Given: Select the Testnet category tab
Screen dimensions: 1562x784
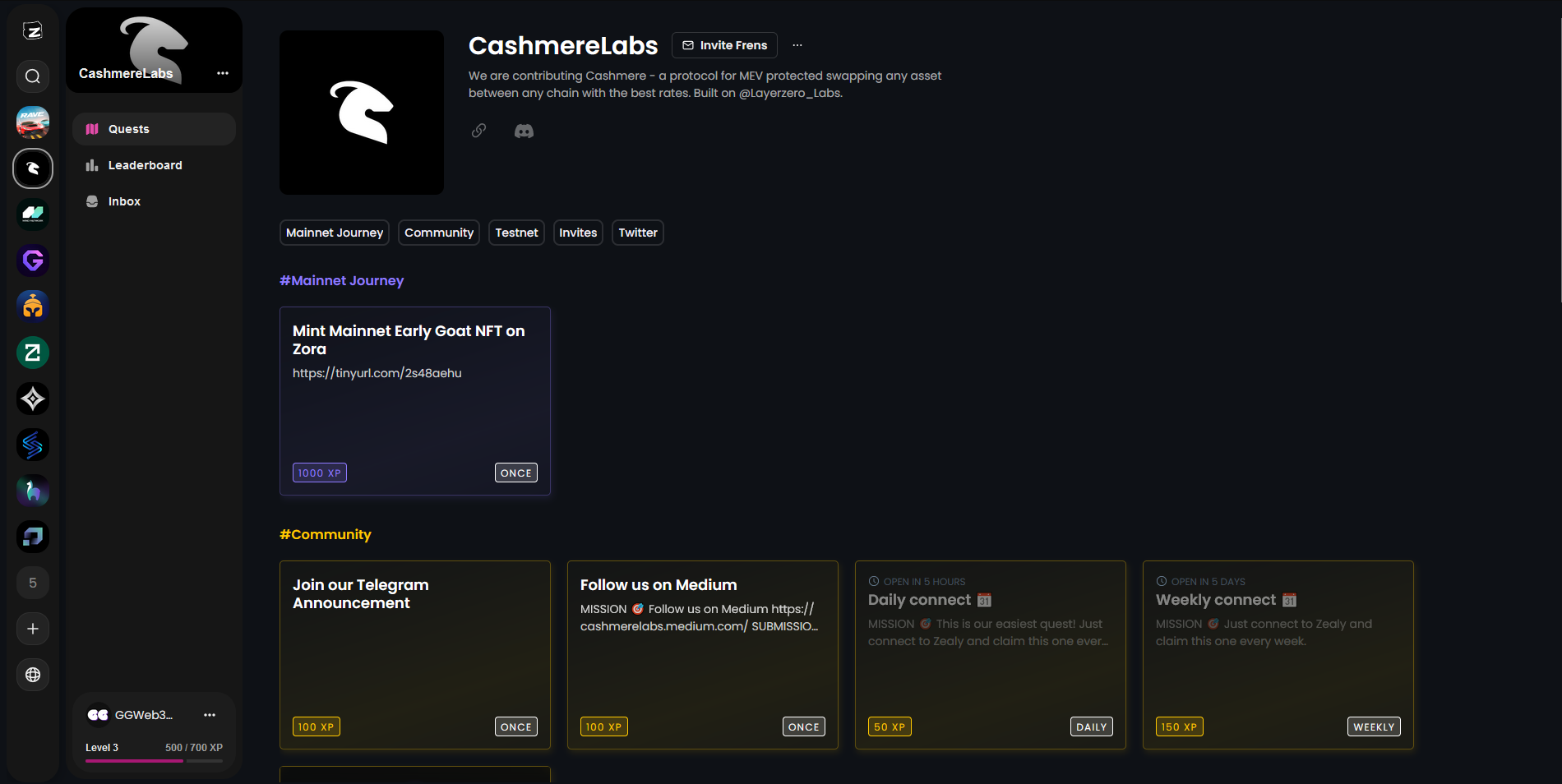Looking at the screenshot, I should tap(516, 233).
